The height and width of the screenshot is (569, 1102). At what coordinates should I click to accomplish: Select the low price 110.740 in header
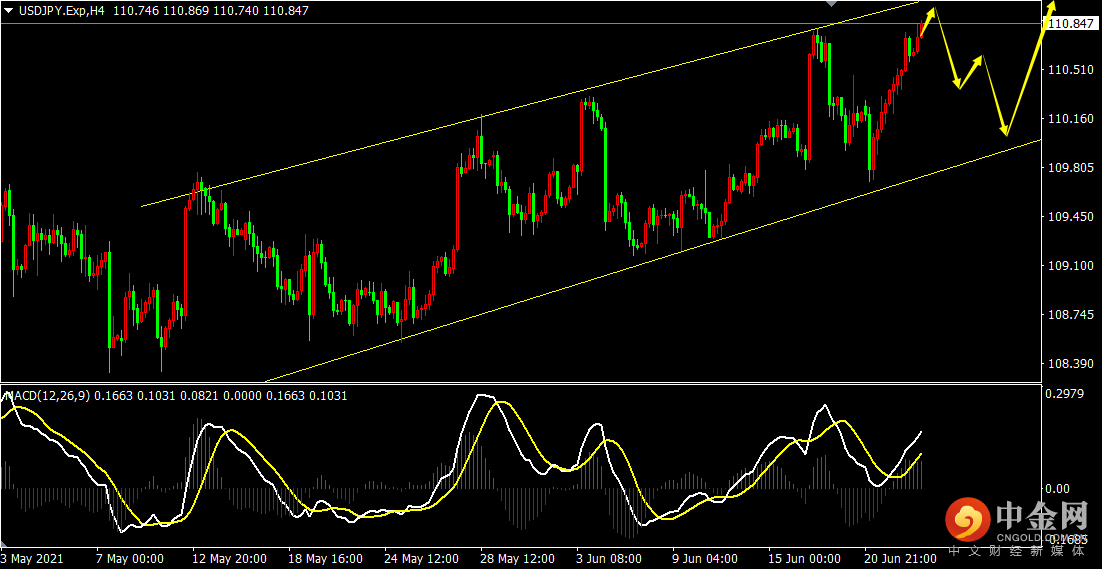(235, 11)
